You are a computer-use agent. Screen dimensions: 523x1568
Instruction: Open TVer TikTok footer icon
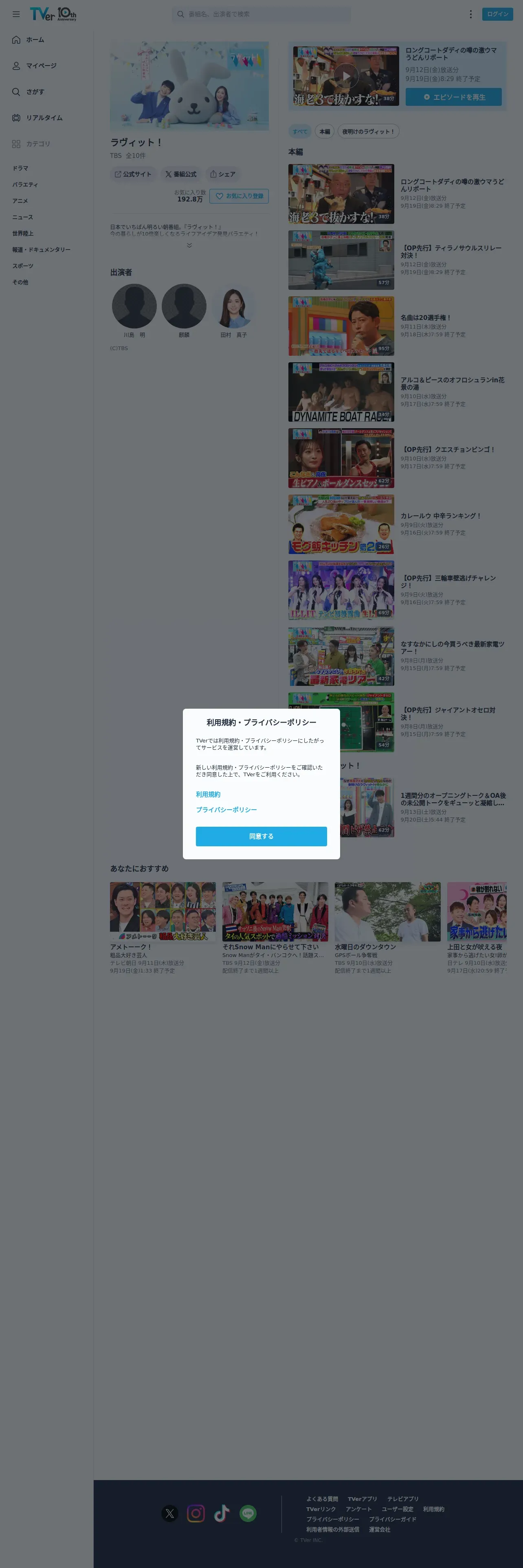(222, 1513)
